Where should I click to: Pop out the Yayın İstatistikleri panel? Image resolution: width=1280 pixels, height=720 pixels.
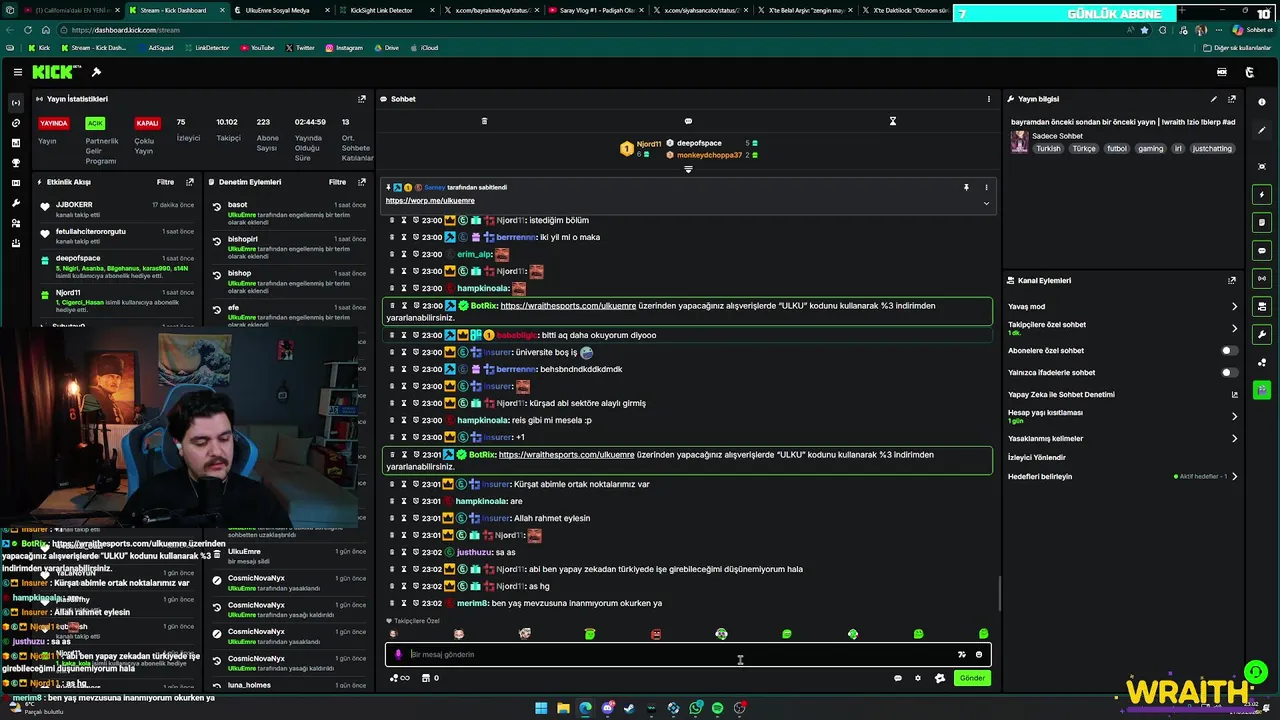point(362,99)
